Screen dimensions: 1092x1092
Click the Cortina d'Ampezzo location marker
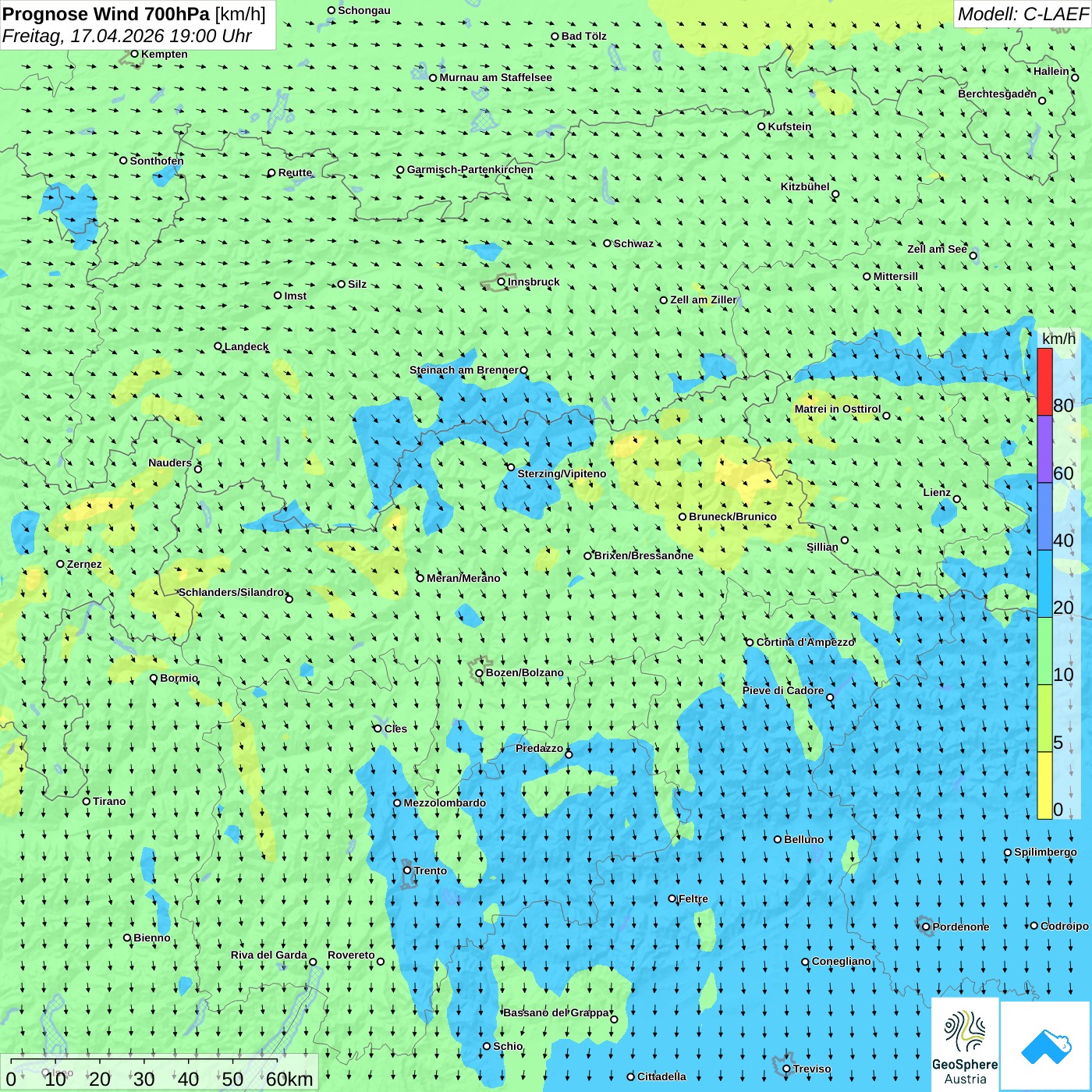point(750,642)
